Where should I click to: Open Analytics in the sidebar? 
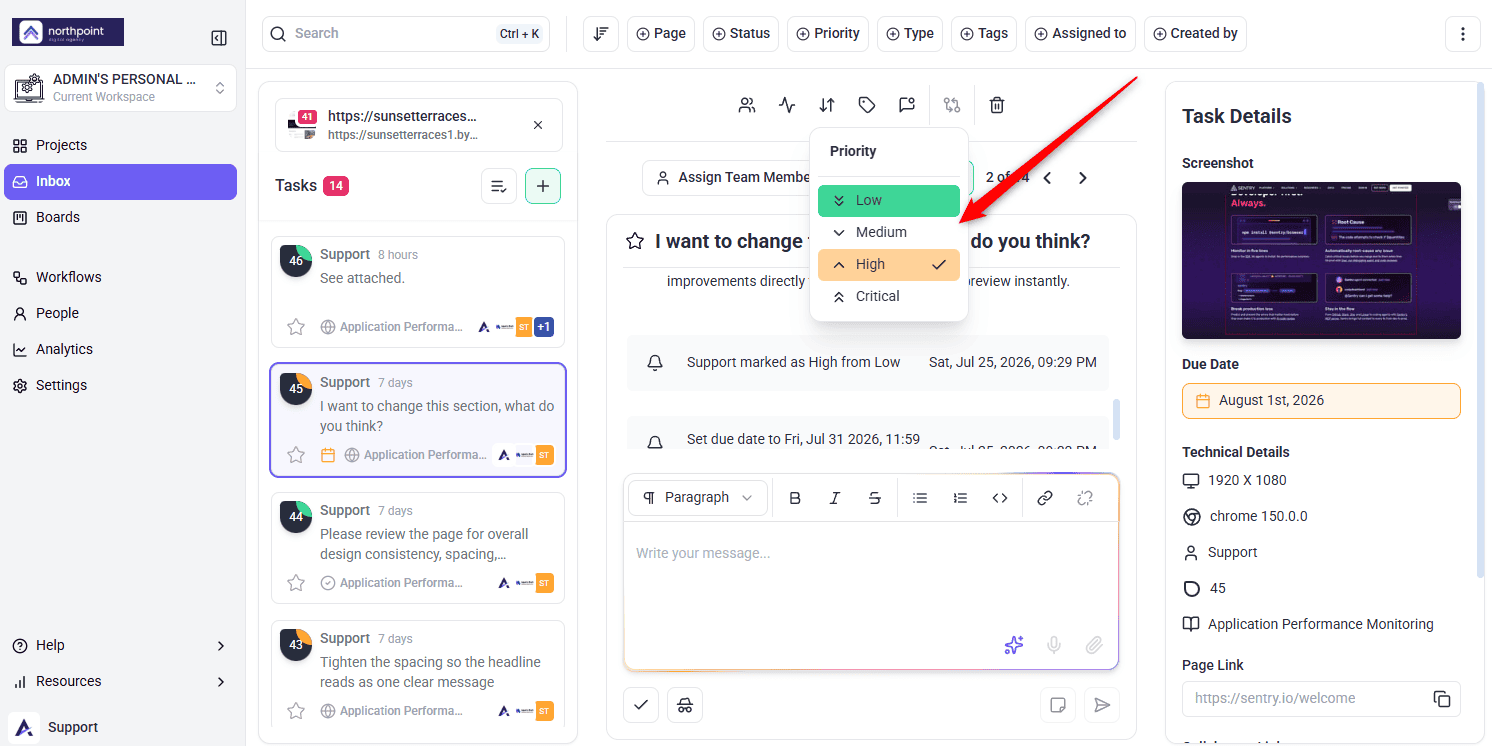121,349
